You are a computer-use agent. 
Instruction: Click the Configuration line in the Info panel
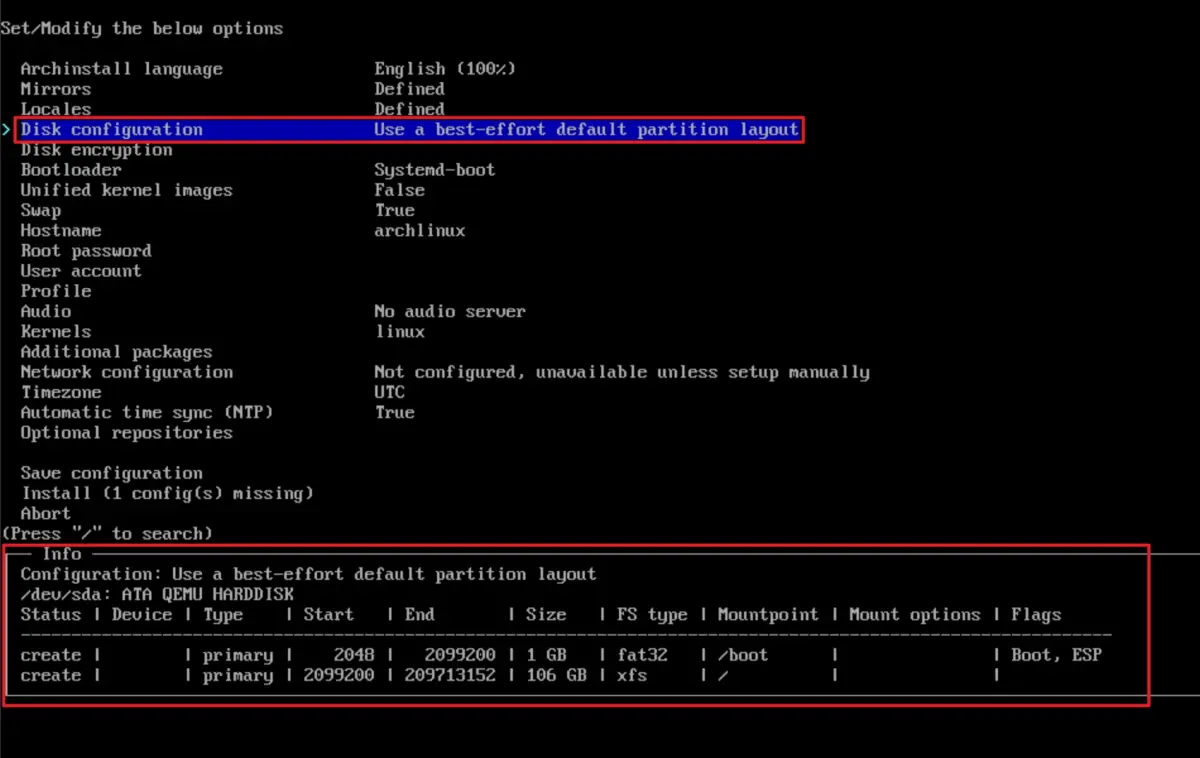[x=308, y=574]
